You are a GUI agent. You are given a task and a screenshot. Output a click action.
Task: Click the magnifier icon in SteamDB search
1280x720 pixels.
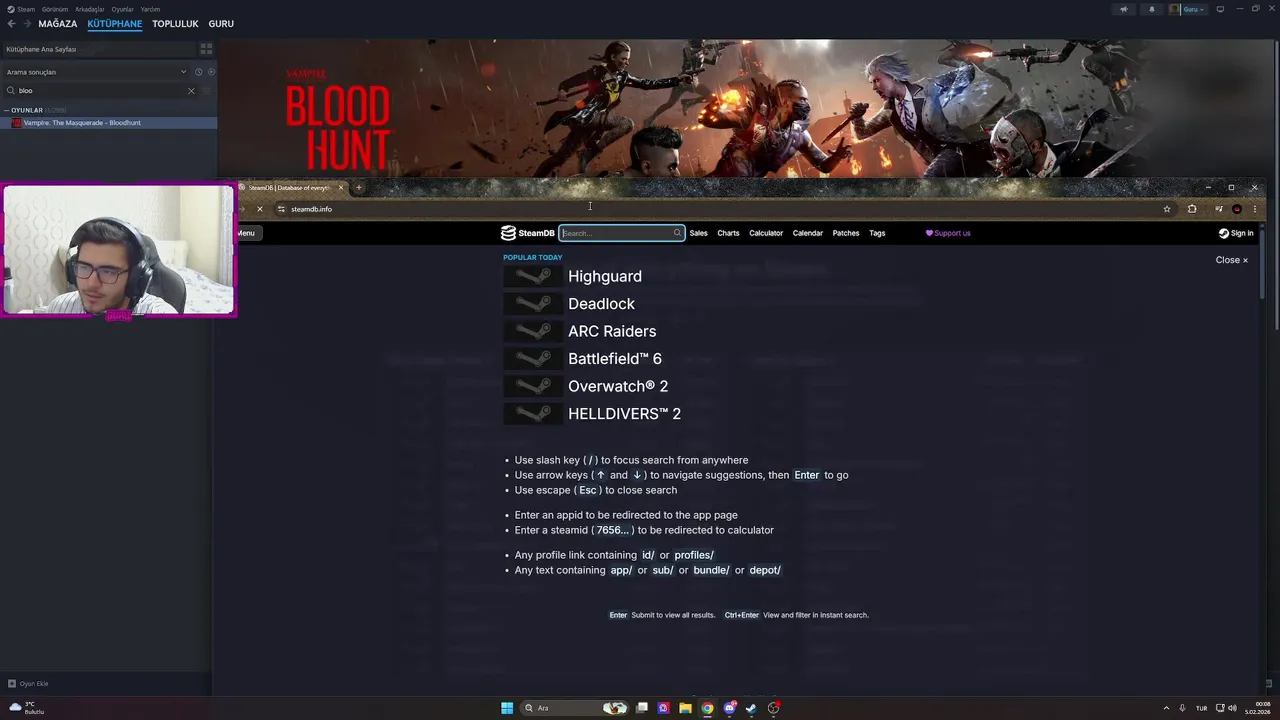click(677, 233)
